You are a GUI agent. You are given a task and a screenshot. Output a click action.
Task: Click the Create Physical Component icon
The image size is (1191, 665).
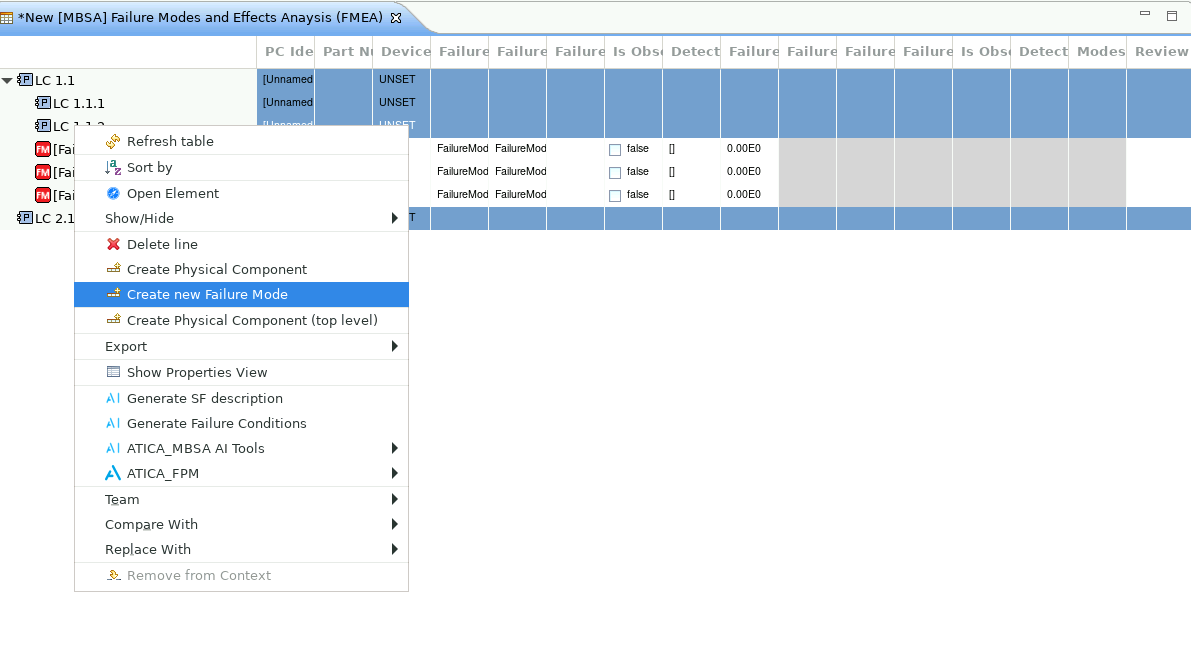point(113,269)
